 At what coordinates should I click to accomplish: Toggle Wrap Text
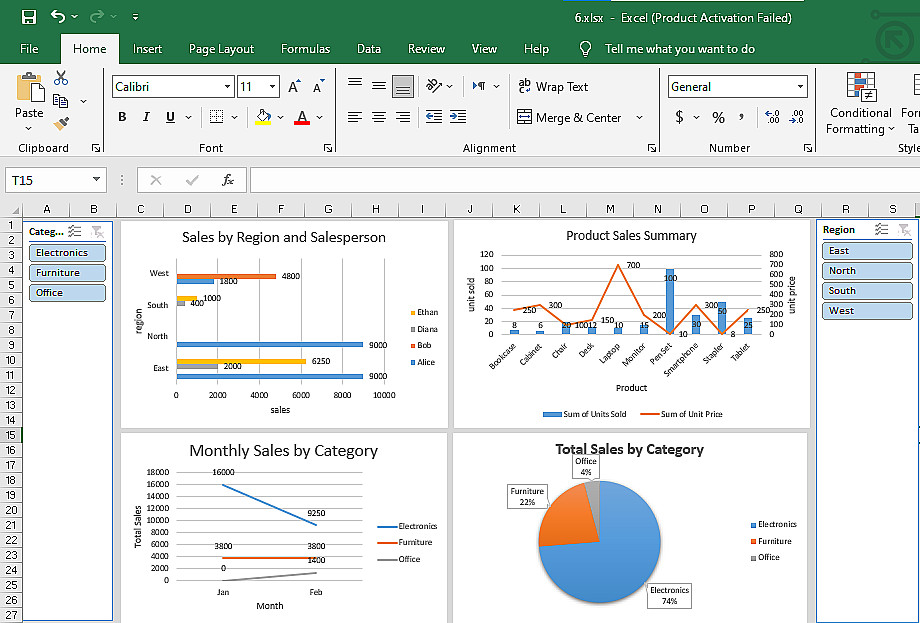point(553,87)
